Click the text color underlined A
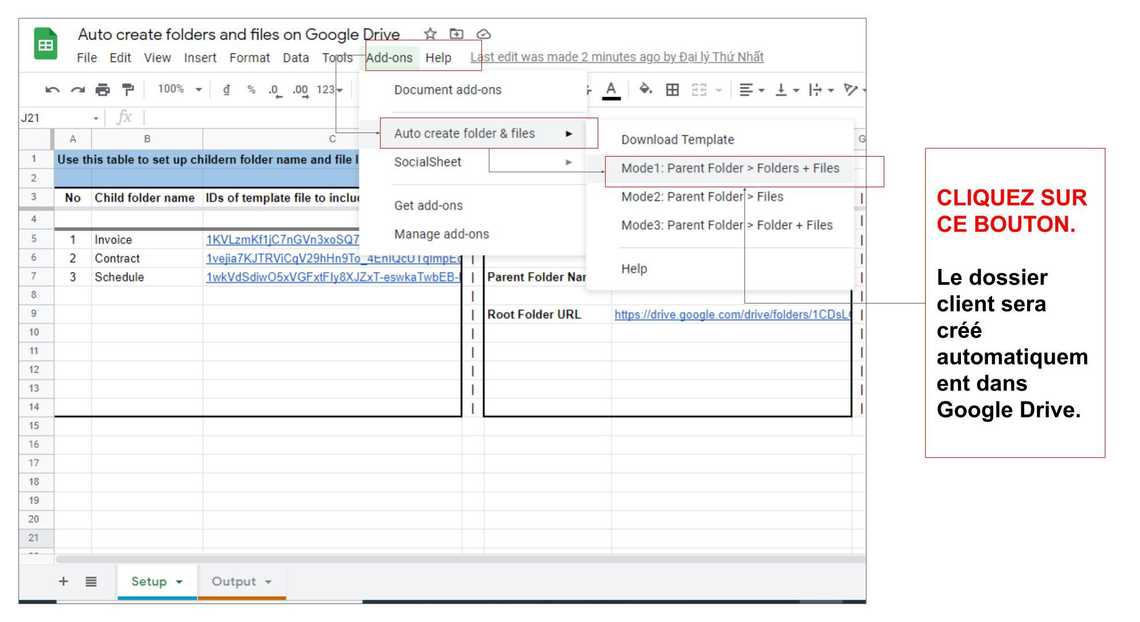1140x622 pixels. point(611,90)
